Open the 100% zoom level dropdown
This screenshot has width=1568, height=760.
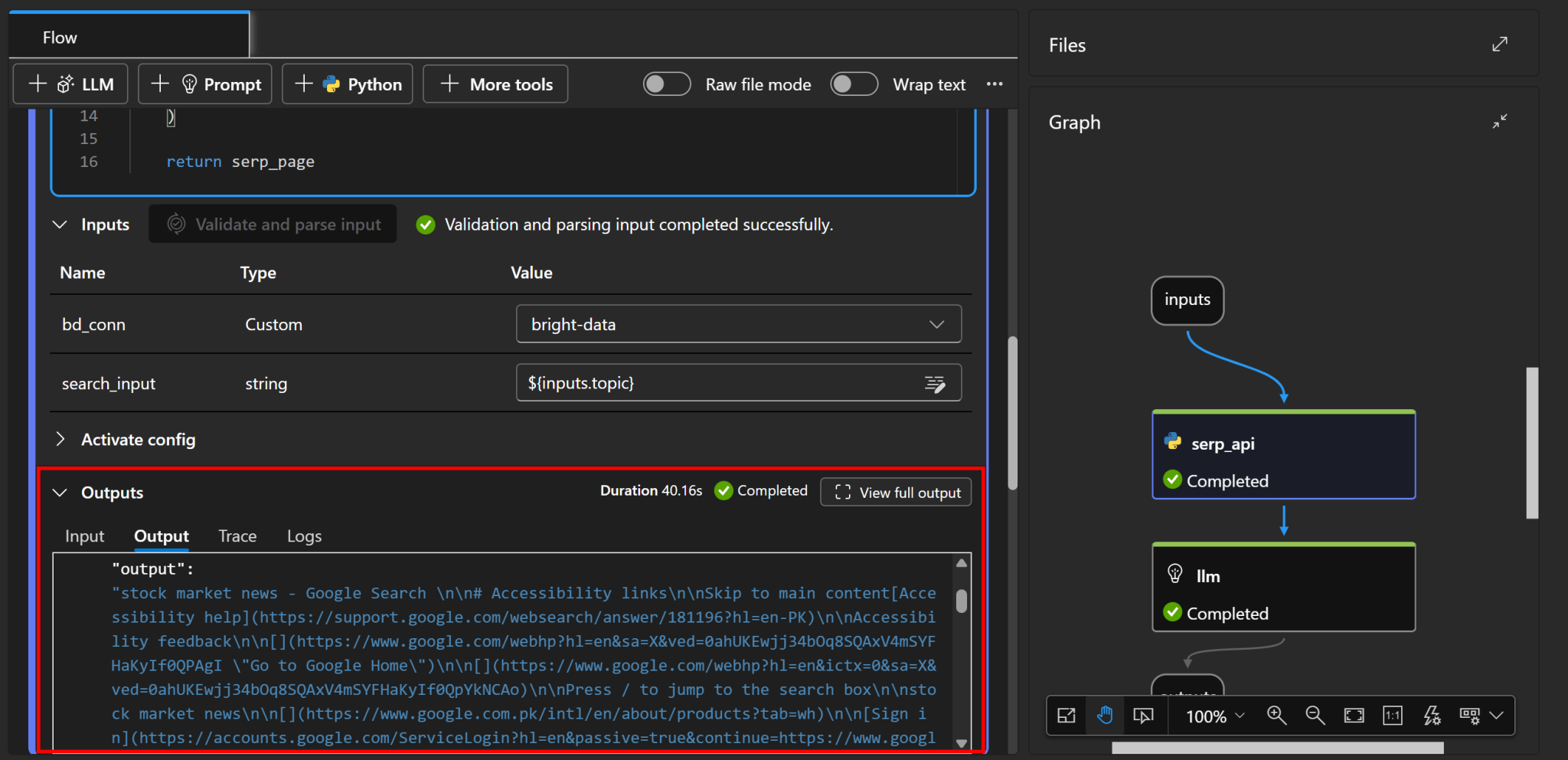pyautogui.click(x=1214, y=716)
